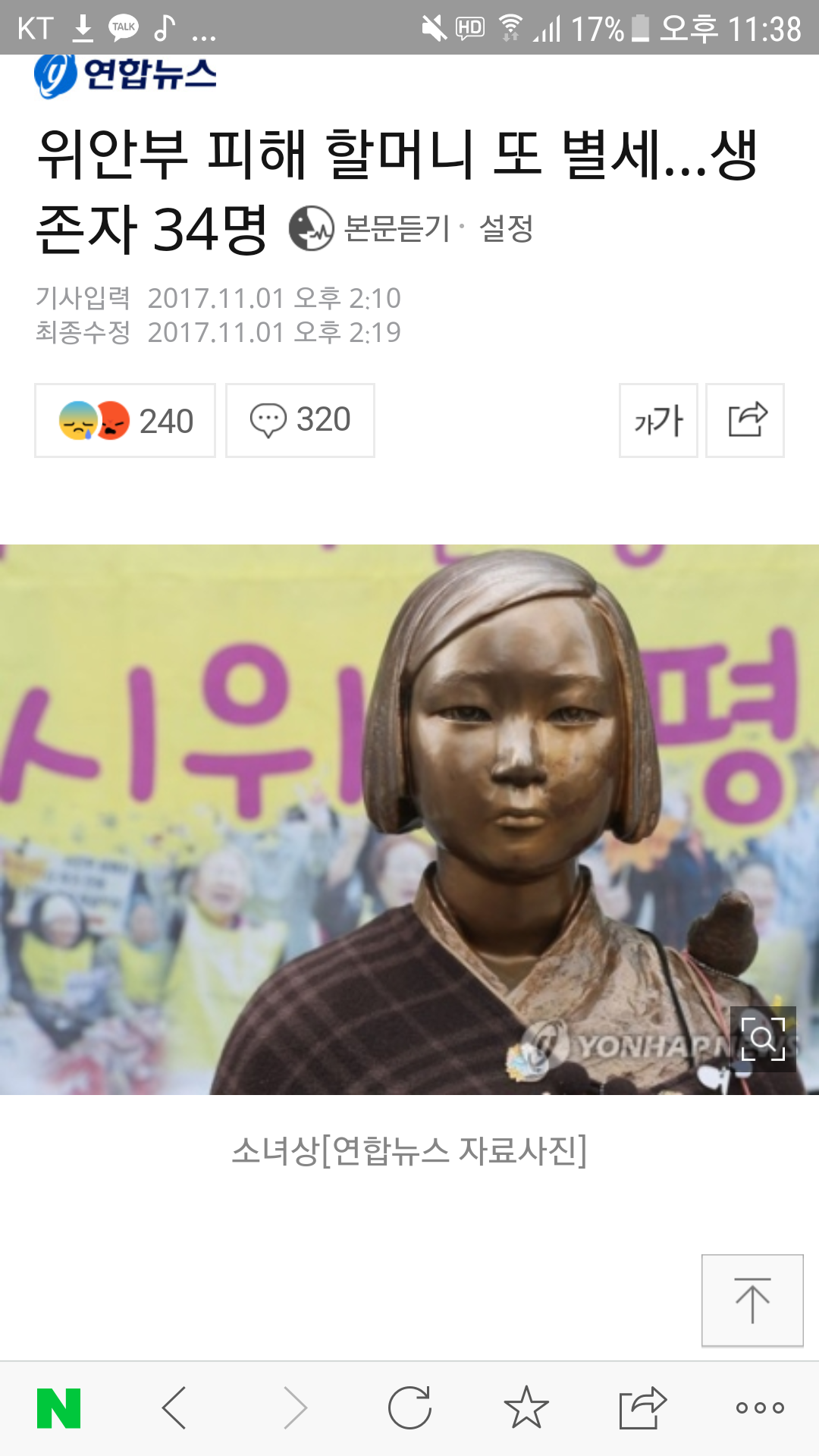
Task: Tap the download notification icon in status bar
Action: click(83, 28)
